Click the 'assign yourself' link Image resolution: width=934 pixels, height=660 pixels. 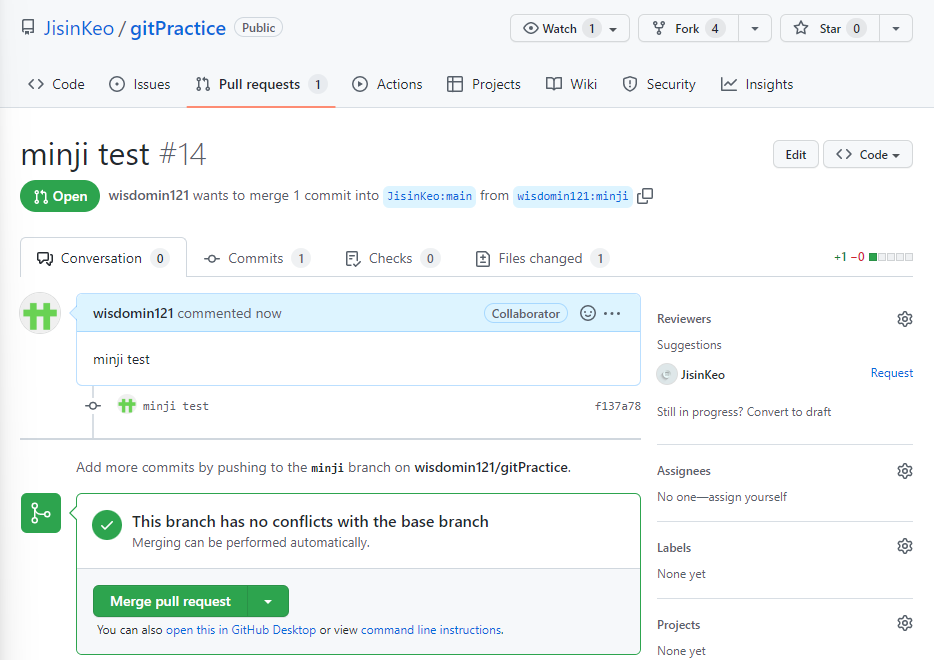747,497
